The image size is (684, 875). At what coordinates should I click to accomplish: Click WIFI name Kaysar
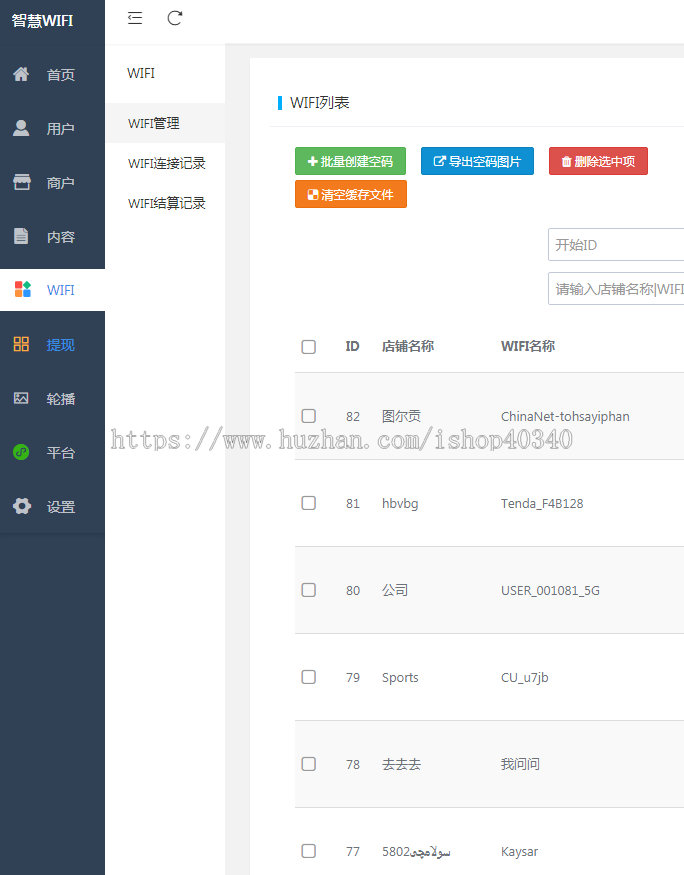click(519, 852)
